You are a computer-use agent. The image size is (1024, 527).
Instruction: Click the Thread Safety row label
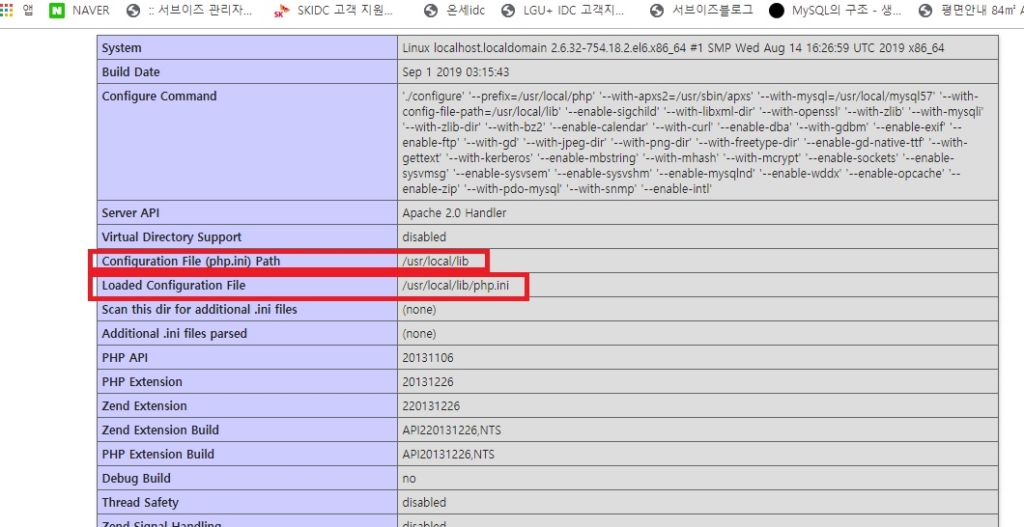click(x=140, y=502)
